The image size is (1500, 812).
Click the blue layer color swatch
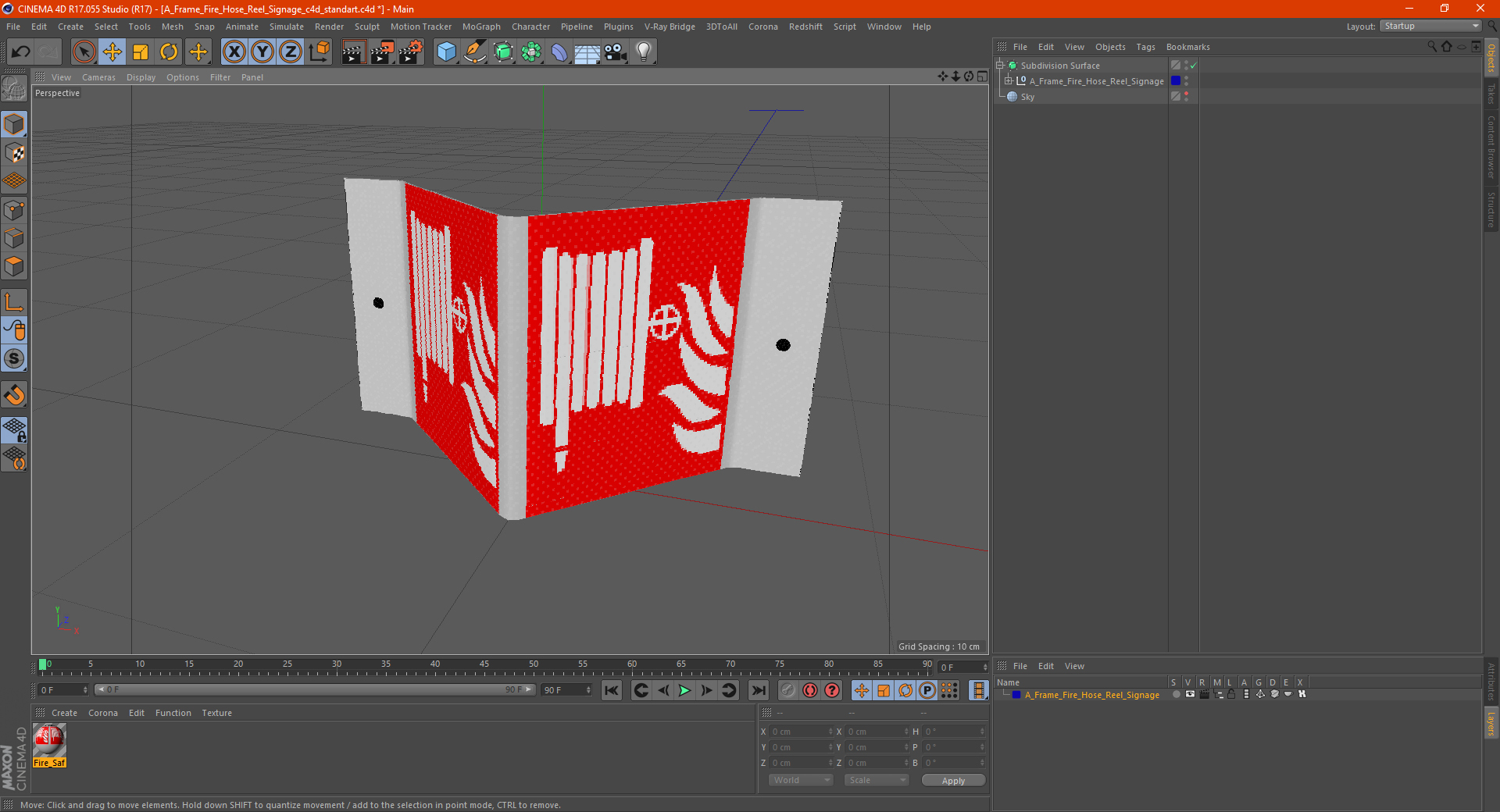(1176, 81)
